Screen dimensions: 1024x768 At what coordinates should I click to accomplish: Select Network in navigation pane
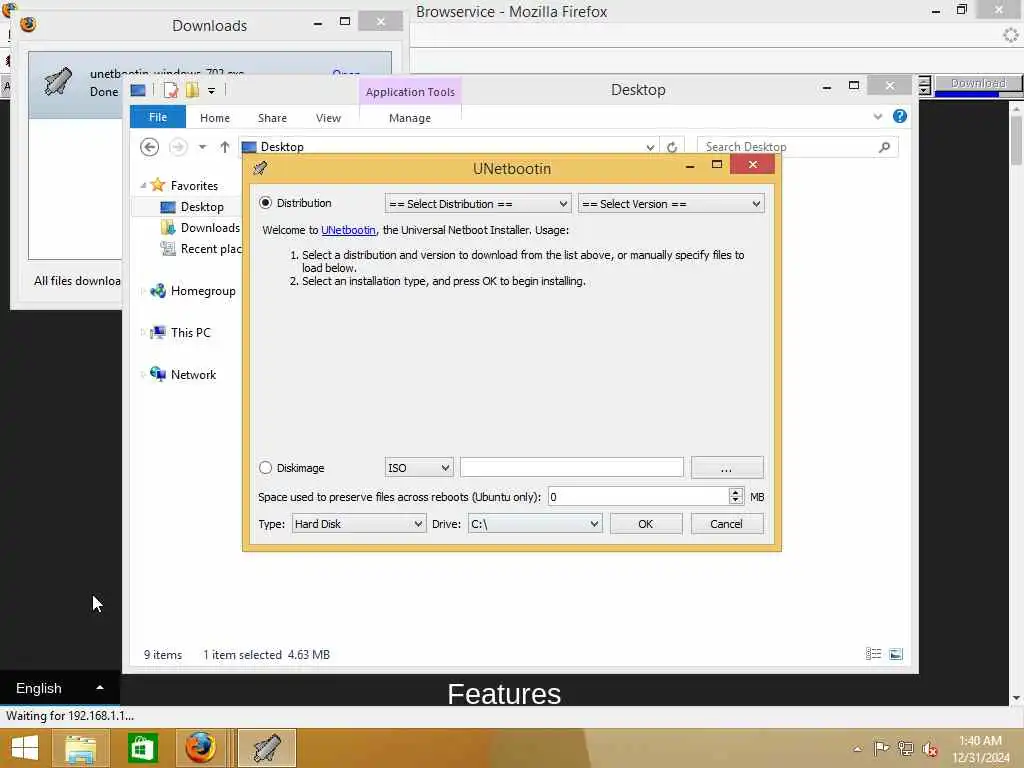click(193, 375)
